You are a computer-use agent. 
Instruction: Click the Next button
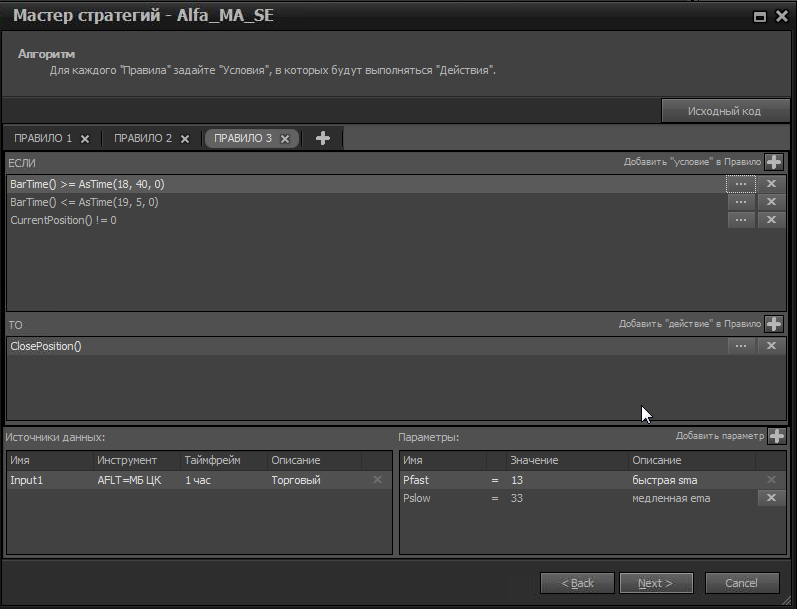[x=656, y=583]
